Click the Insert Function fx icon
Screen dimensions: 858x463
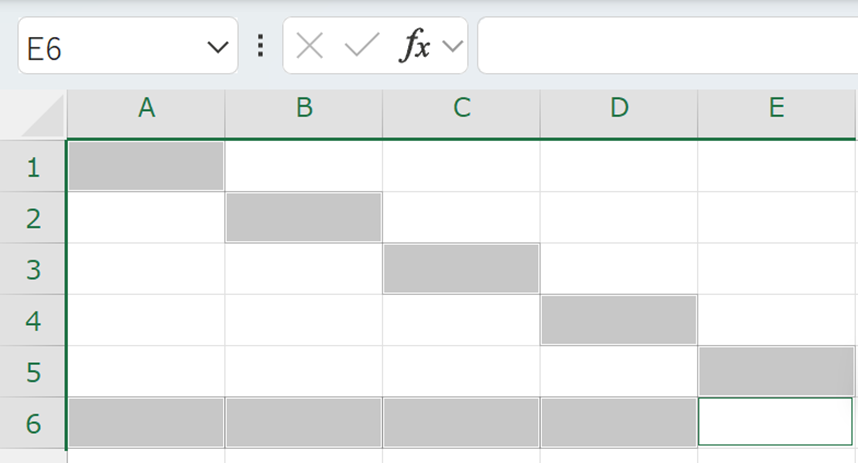[x=415, y=46]
